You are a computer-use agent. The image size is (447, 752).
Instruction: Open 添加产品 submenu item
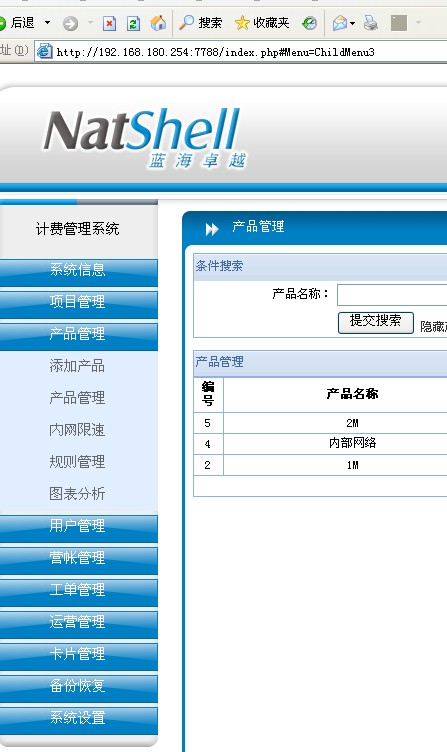pos(77,366)
